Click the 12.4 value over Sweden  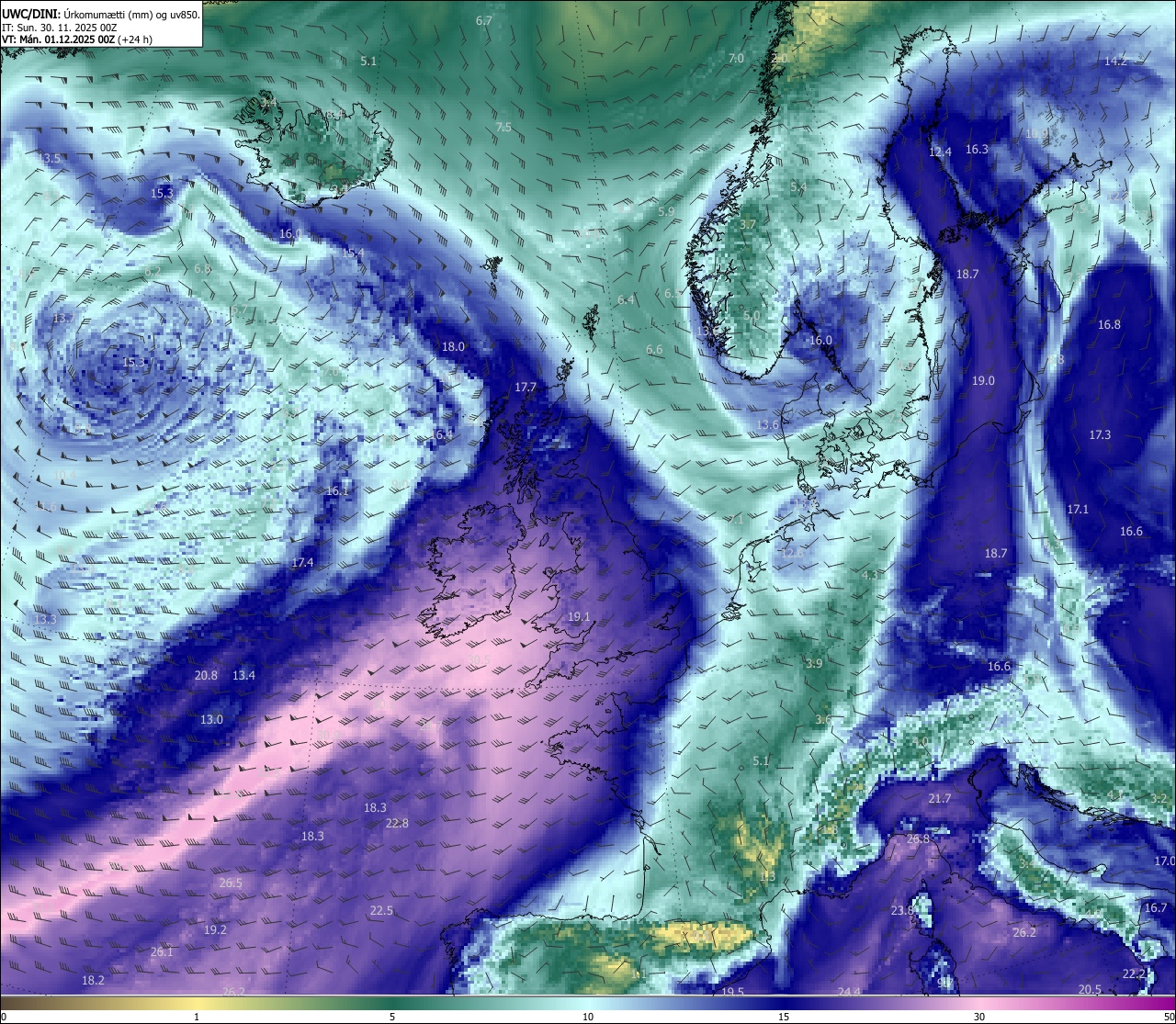click(940, 152)
